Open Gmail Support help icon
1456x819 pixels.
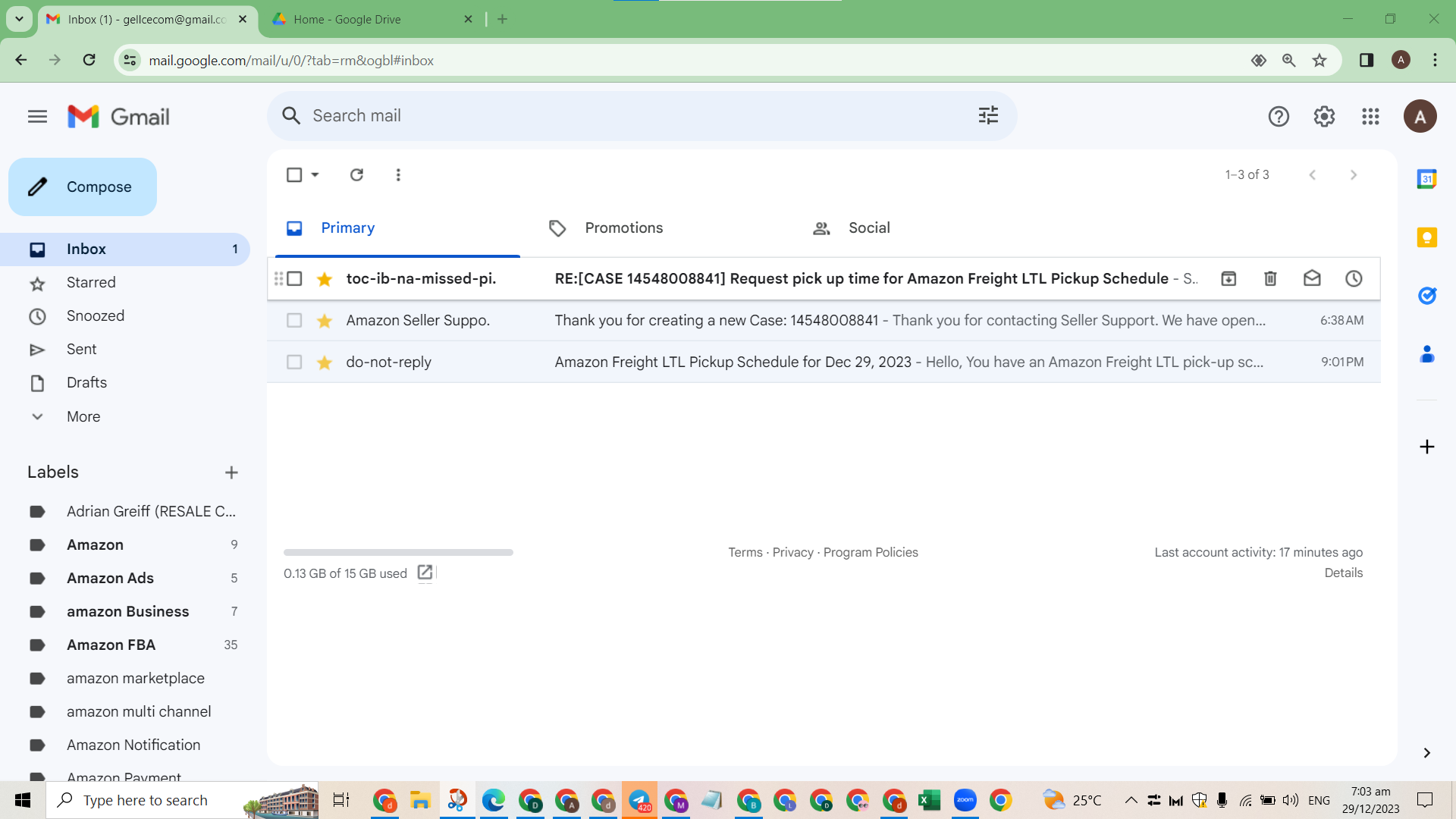(1279, 116)
